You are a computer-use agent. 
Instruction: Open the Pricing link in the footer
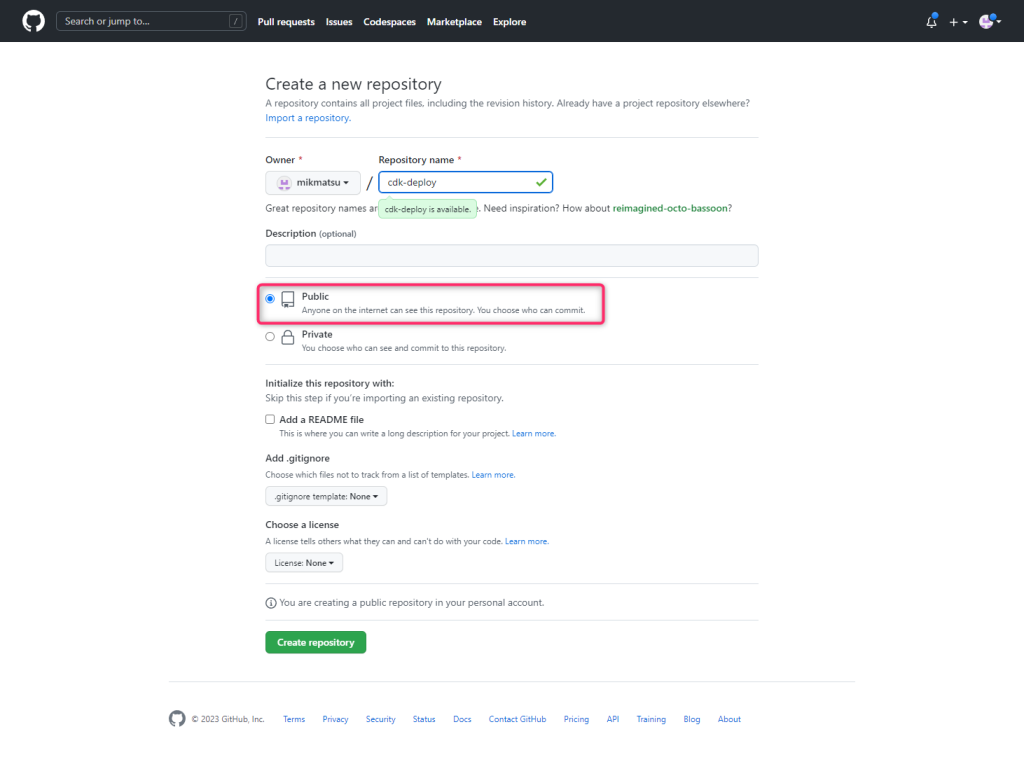(576, 719)
